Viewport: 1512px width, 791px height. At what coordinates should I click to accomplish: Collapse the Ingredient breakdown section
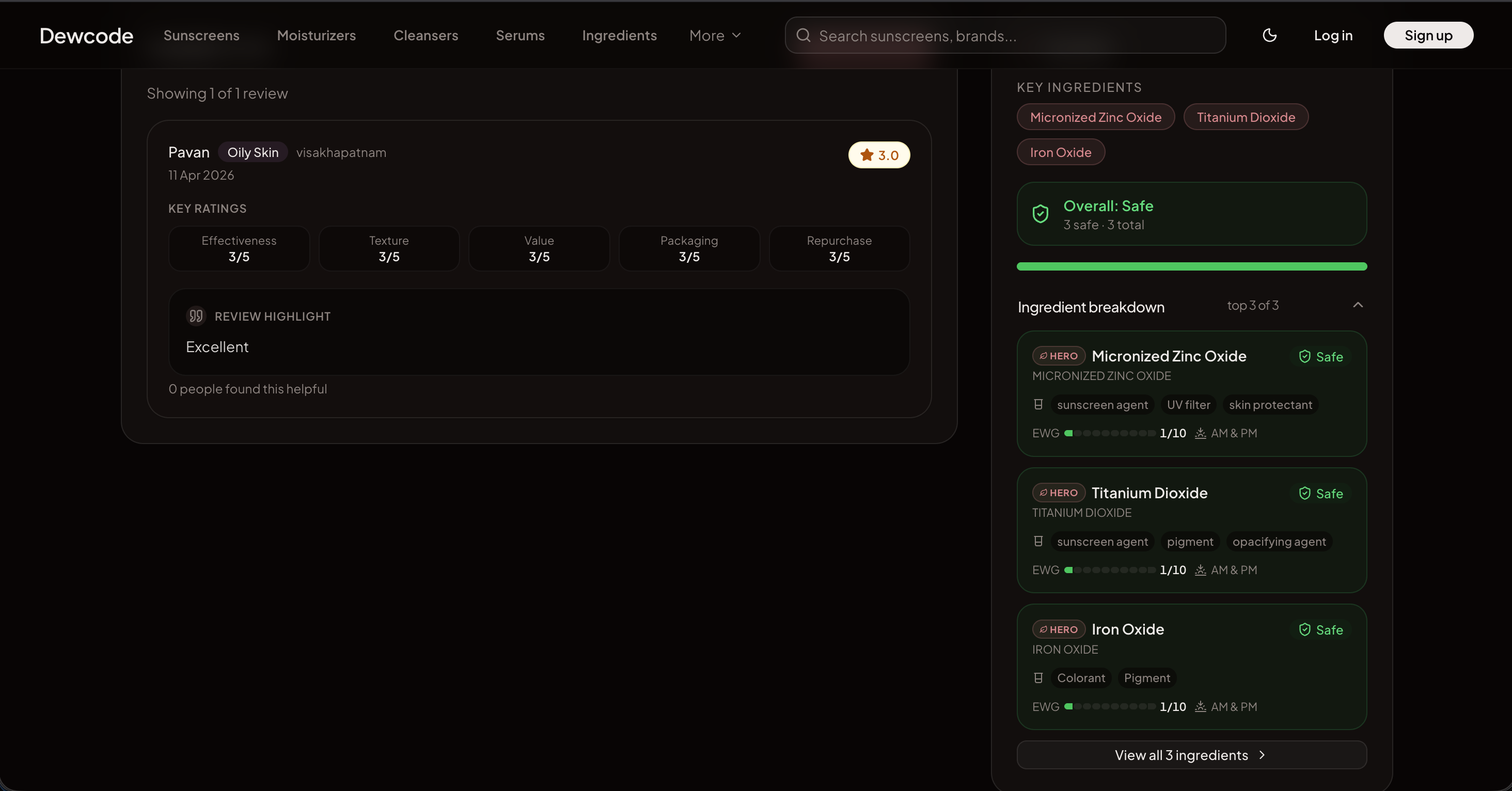(x=1358, y=305)
